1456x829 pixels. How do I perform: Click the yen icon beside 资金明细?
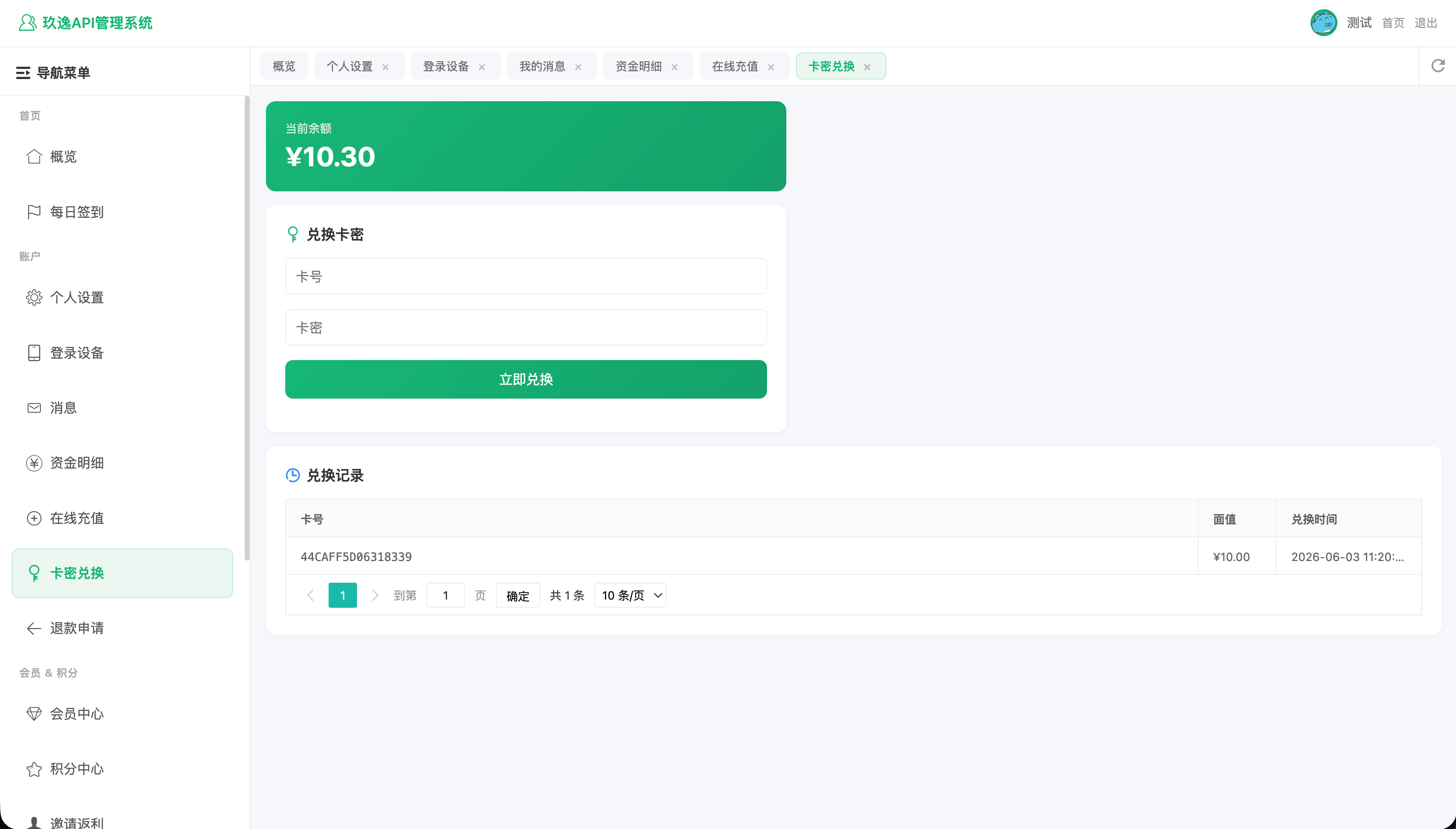(34, 463)
